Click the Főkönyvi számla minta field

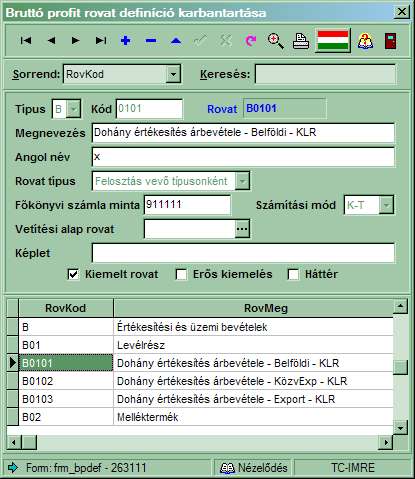(187, 205)
